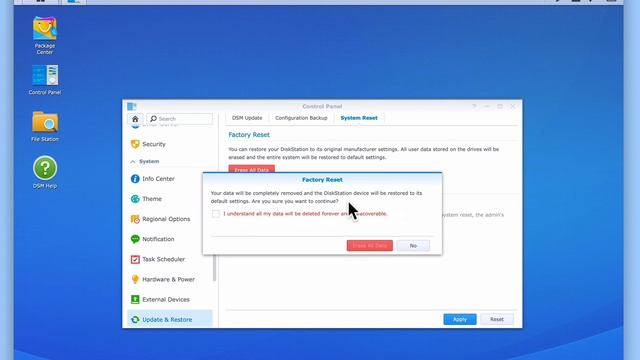Screen dimensions: 640x360
Task: Click the Control Panel home icon
Action: coord(135,119)
